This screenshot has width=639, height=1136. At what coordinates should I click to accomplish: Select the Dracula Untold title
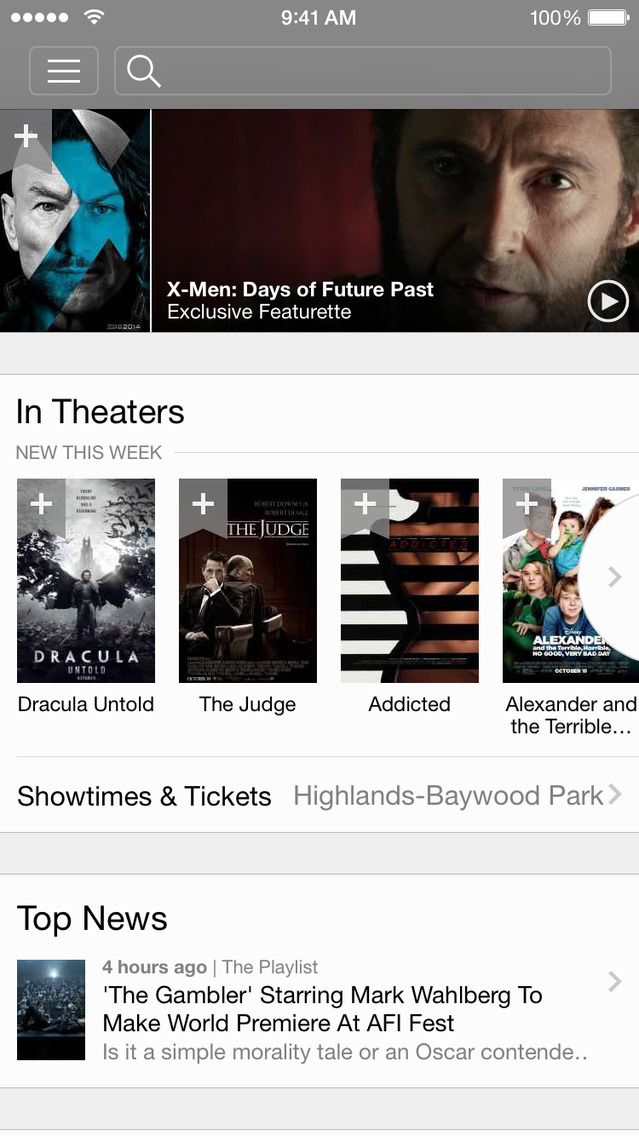pos(85,704)
